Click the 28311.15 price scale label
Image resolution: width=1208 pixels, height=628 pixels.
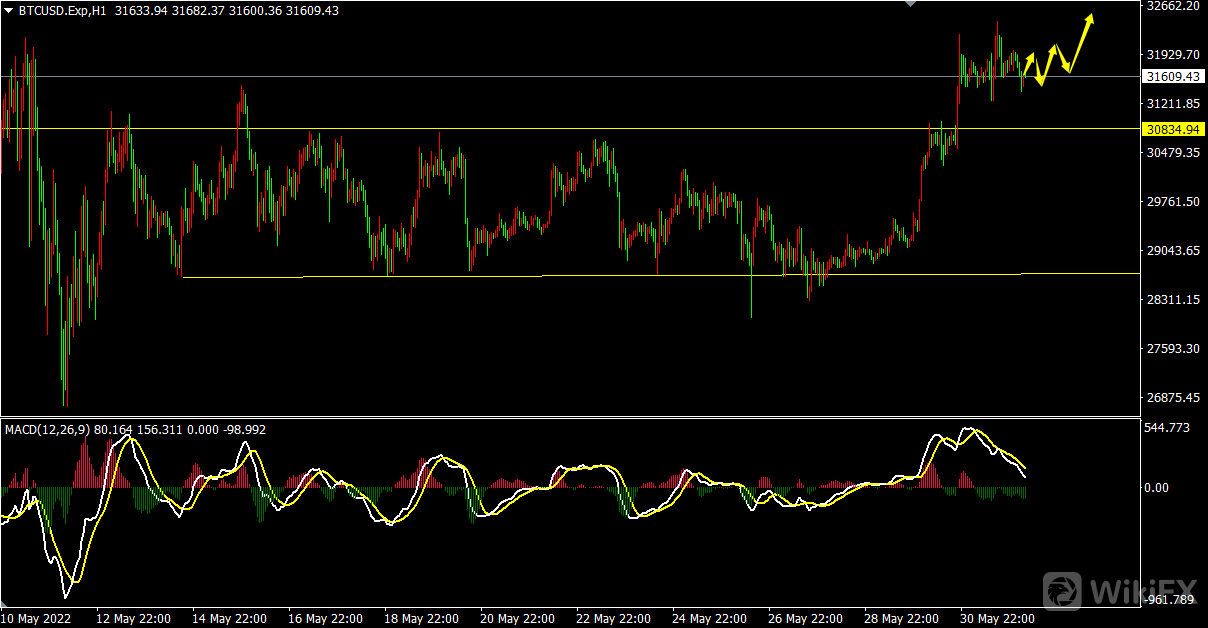pyautogui.click(x=1174, y=300)
